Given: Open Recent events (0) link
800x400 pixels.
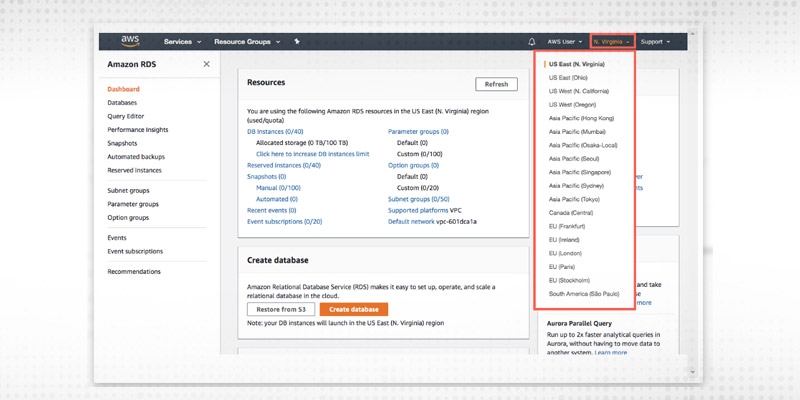Looking at the screenshot, I should point(272,210).
